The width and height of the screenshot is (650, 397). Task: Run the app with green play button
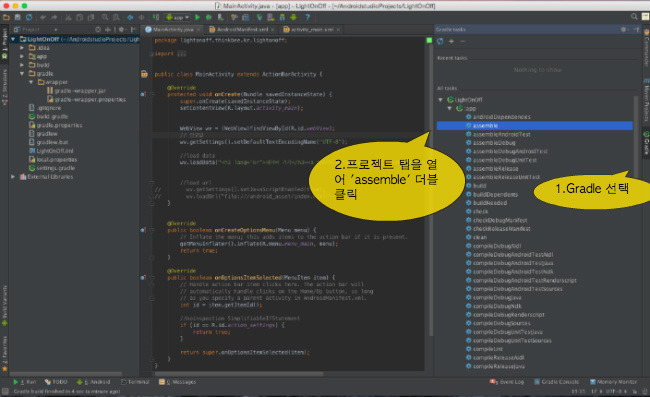click(197, 17)
